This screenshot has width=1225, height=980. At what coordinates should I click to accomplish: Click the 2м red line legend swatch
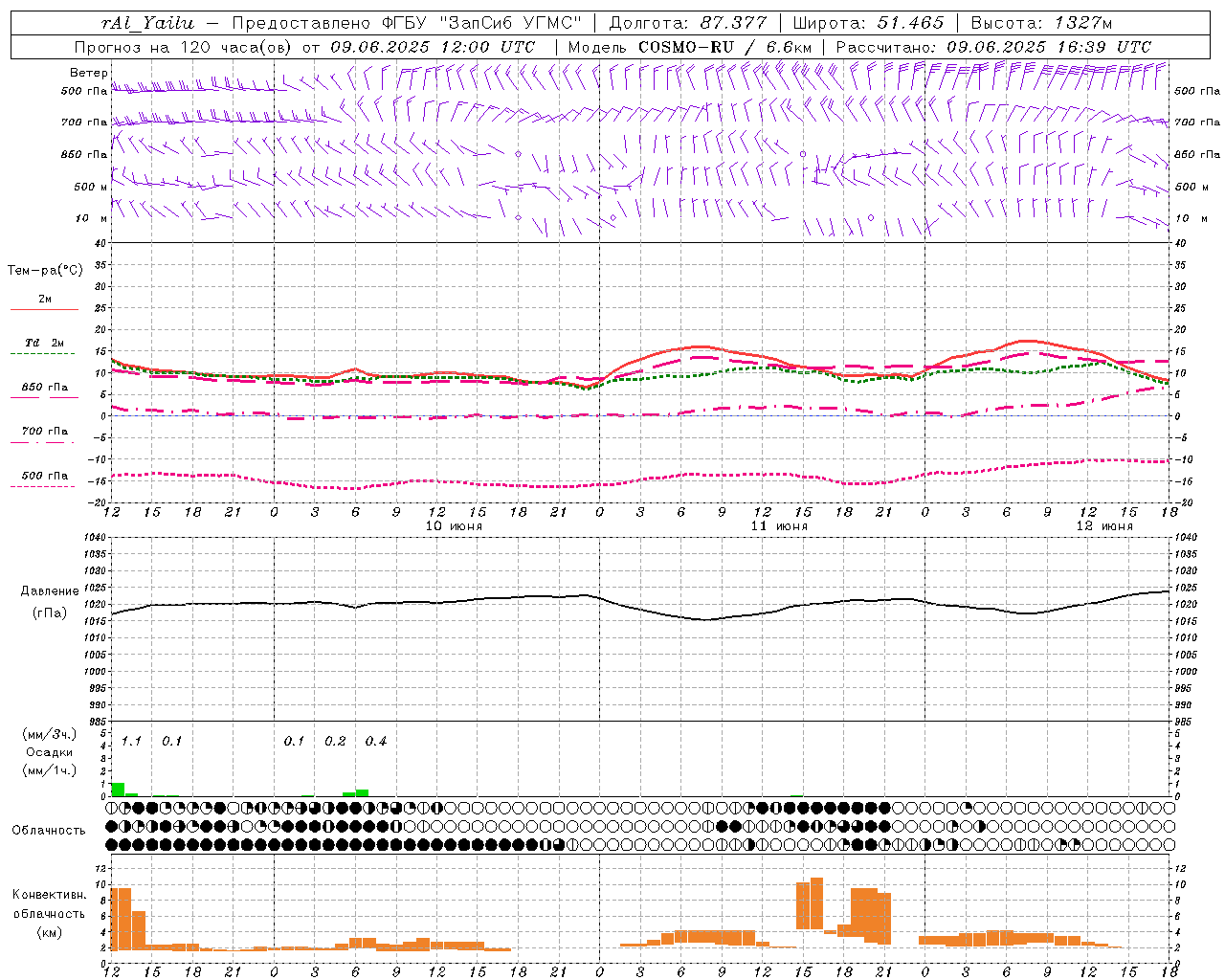pyautogui.click(x=44, y=309)
